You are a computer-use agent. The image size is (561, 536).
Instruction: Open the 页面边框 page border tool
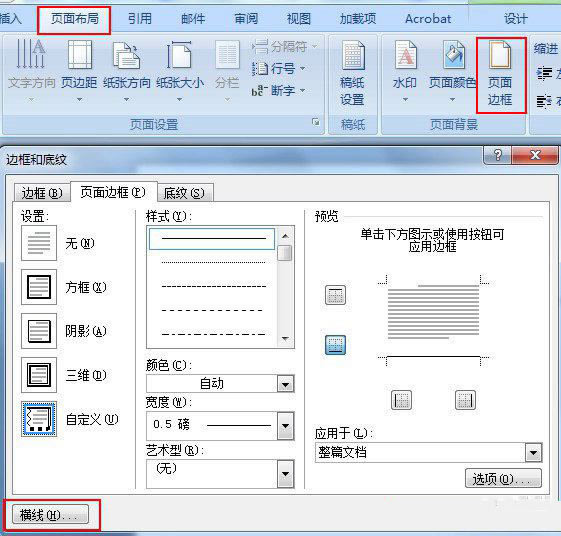coord(500,74)
